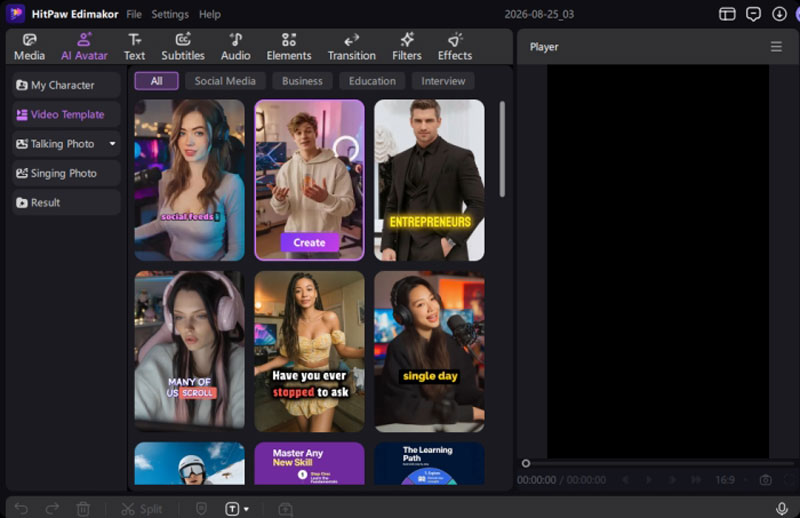Click the Undo arrow icon
Image resolution: width=800 pixels, height=518 pixels.
click(21, 508)
